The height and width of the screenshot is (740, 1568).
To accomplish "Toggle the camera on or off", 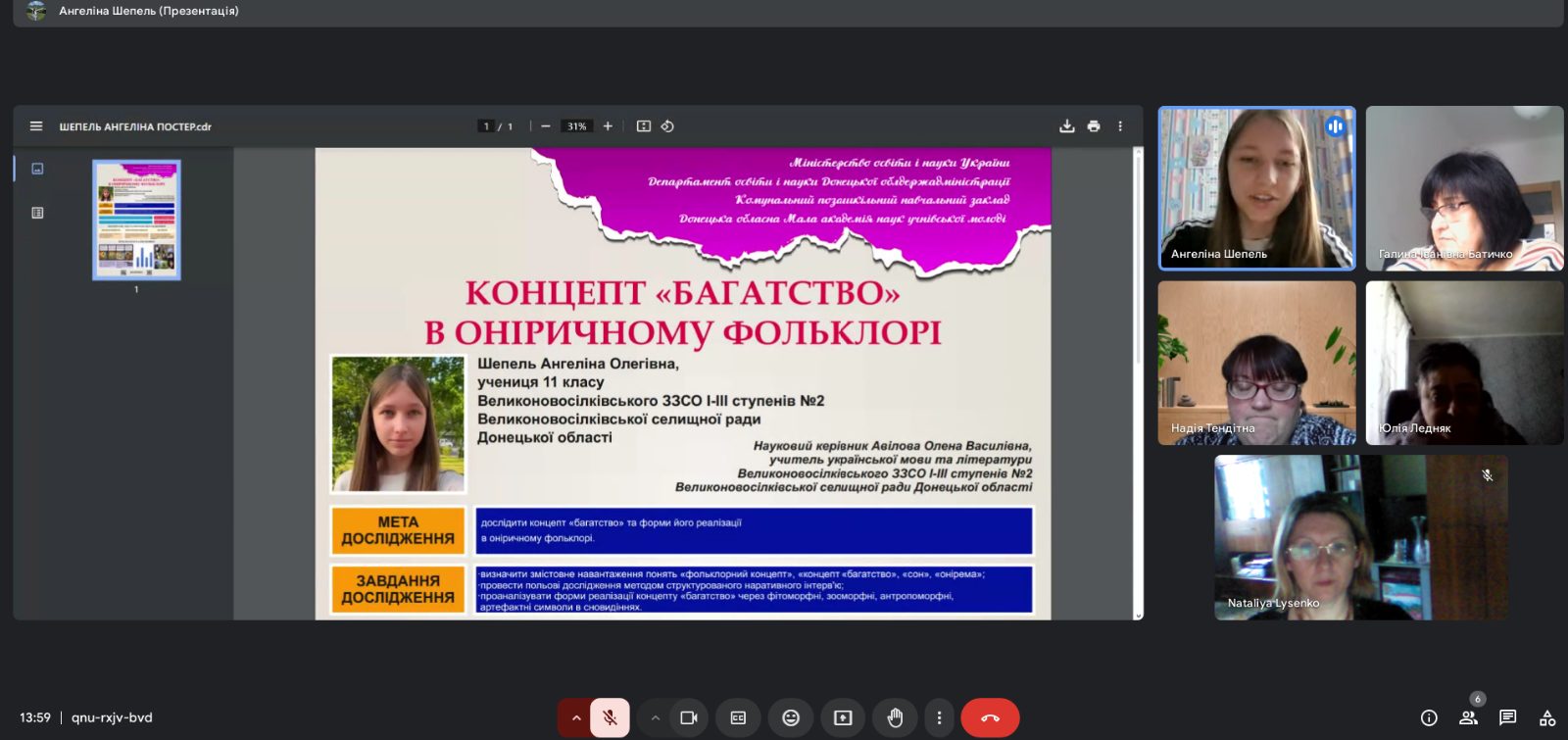I will coord(689,717).
